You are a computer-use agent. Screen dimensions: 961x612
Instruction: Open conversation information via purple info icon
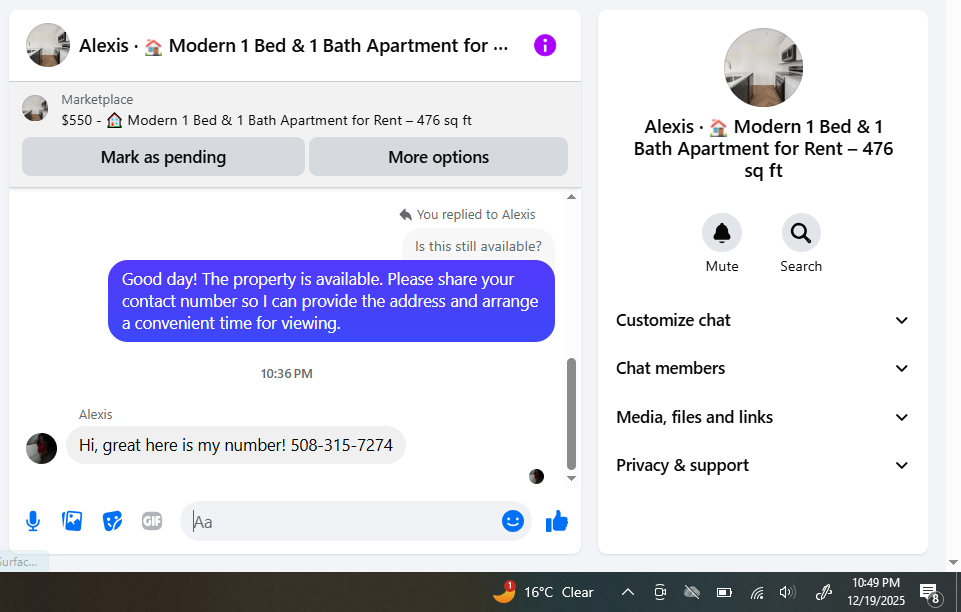coord(545,45)
